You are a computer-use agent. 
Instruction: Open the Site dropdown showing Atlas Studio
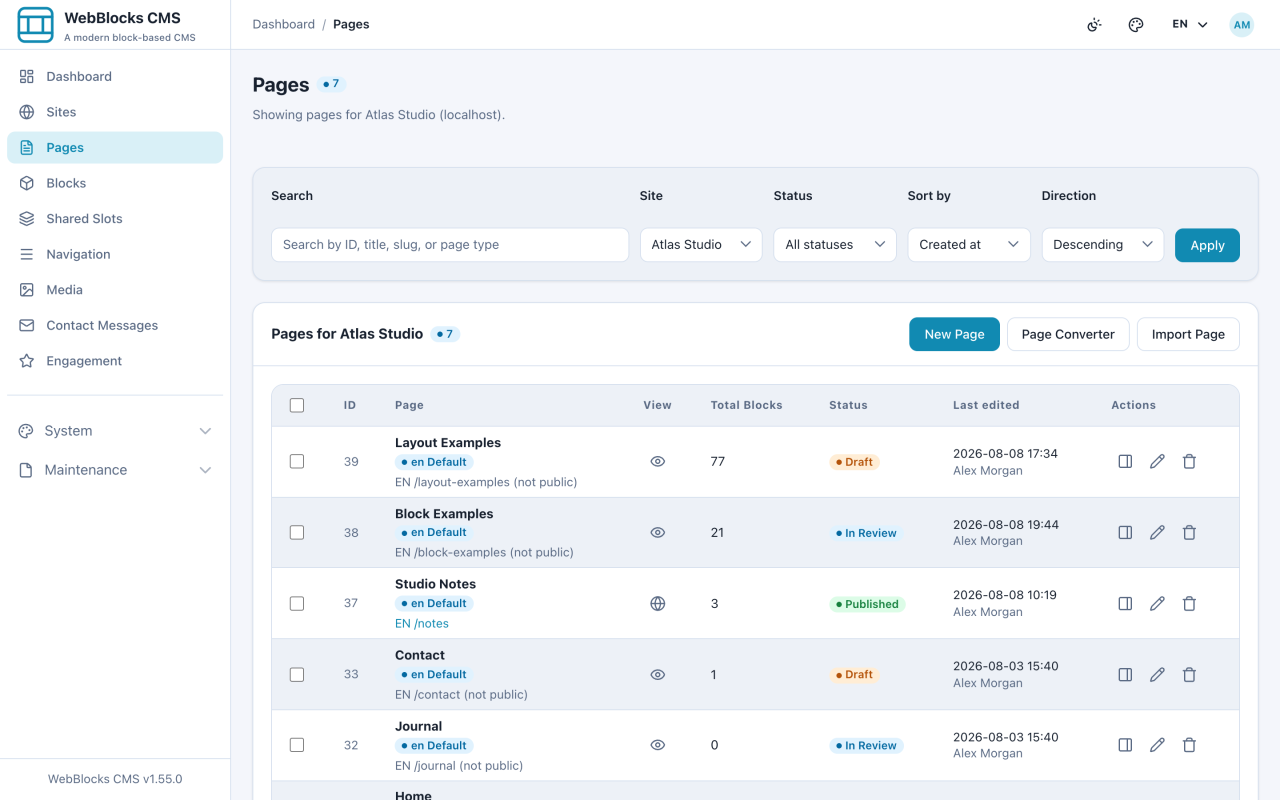[701, 245]
